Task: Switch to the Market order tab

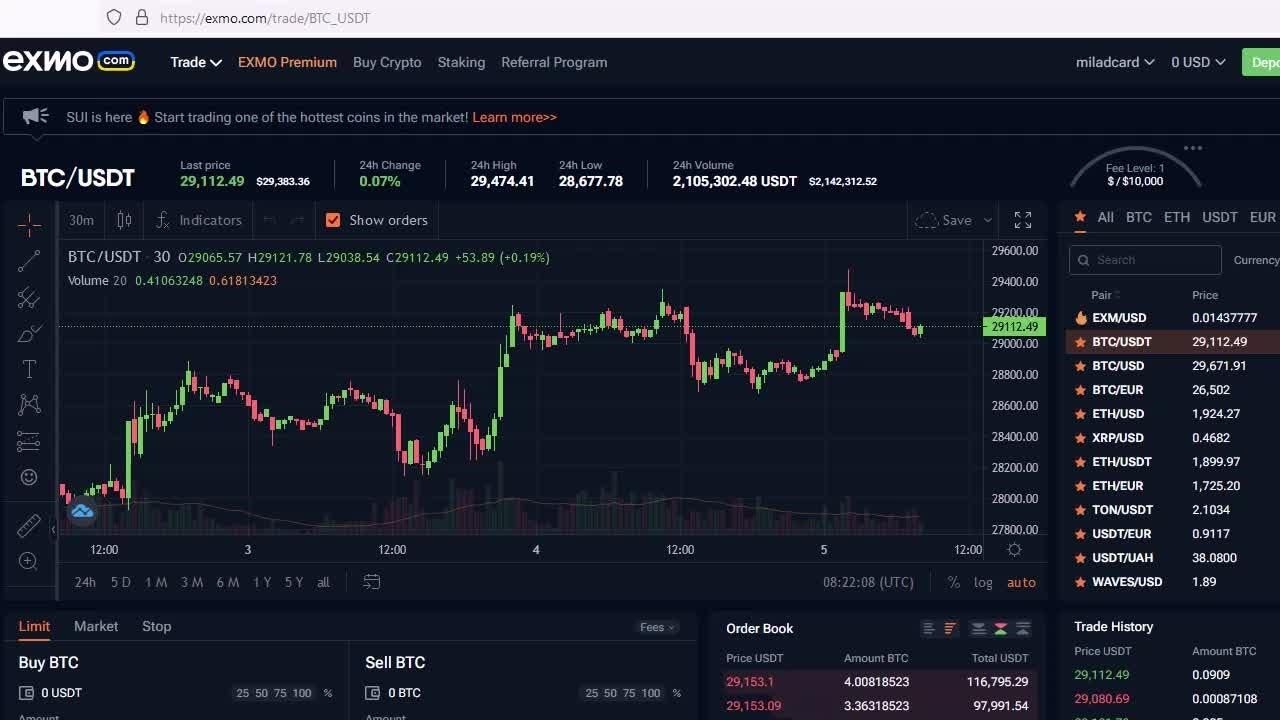Action: click(x=96, y=626)
